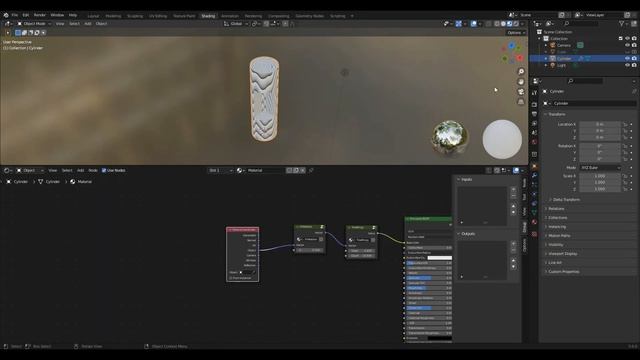Click the Subsurface Color white swatch
The height and width of the screenshot is (360, 640).
pos(439,258)
